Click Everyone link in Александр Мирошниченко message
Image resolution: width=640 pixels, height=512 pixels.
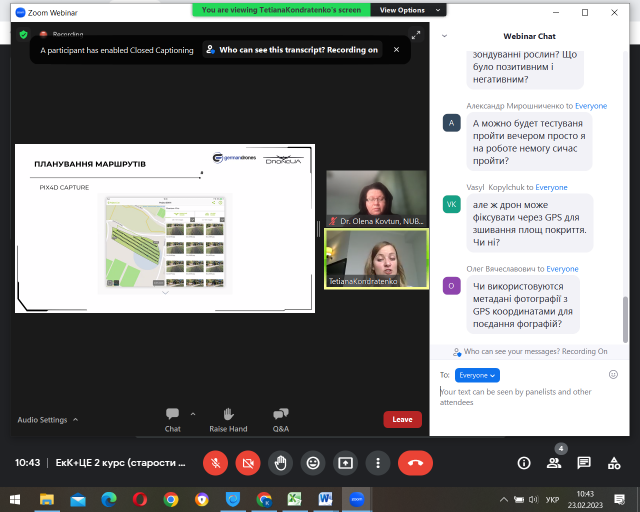click(591, 106)
